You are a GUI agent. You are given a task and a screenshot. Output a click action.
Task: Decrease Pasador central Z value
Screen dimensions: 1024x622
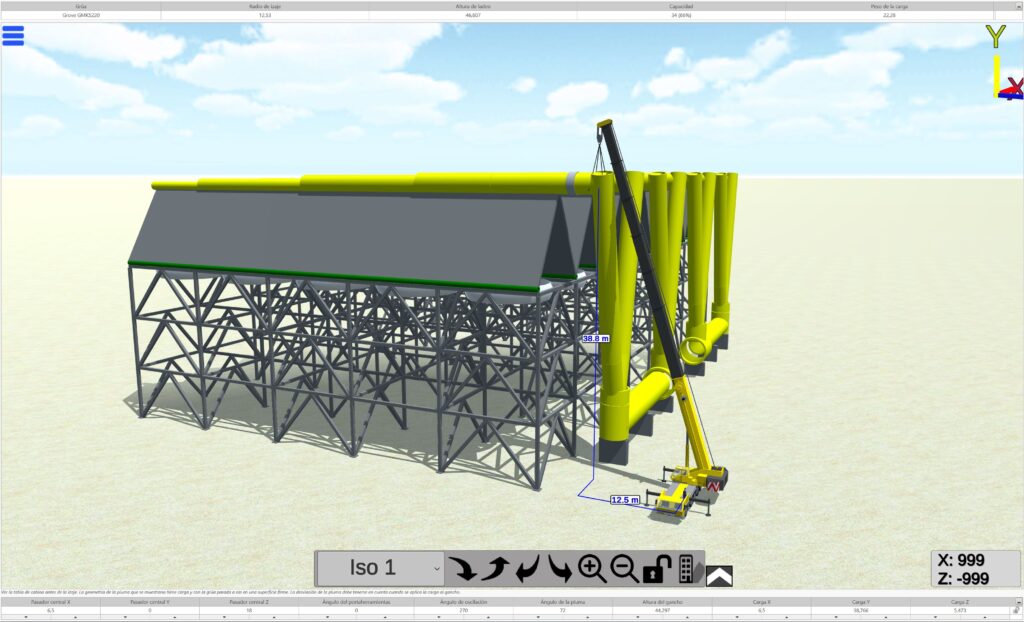(x=225, y=617)
